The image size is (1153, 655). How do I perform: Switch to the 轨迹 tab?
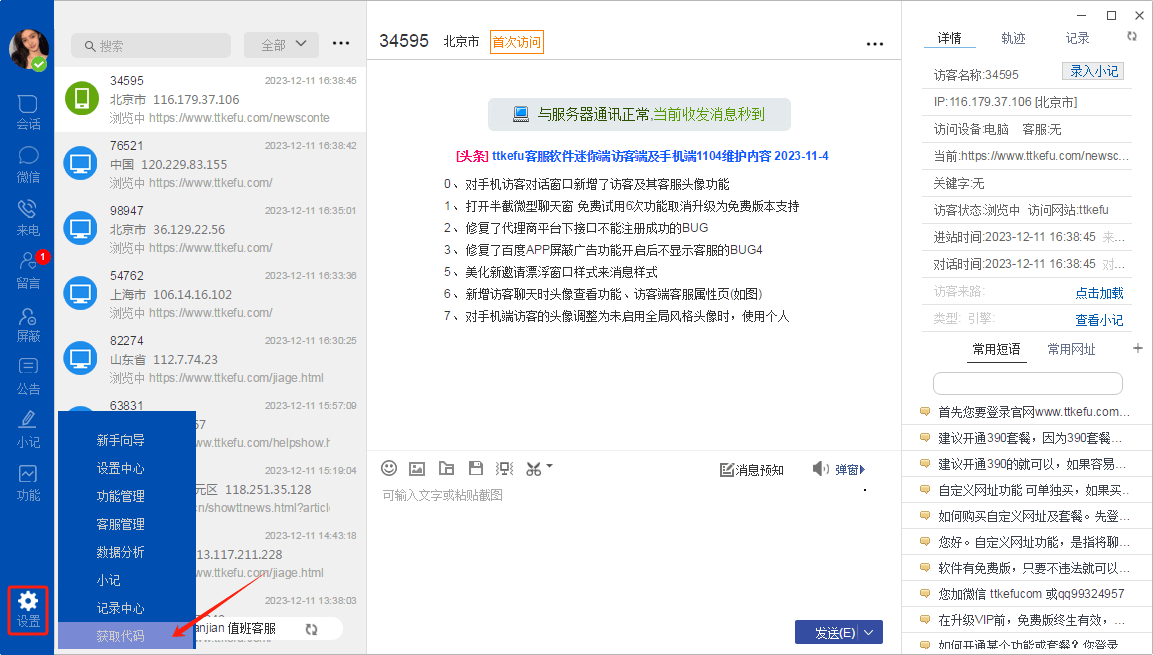1013,37
